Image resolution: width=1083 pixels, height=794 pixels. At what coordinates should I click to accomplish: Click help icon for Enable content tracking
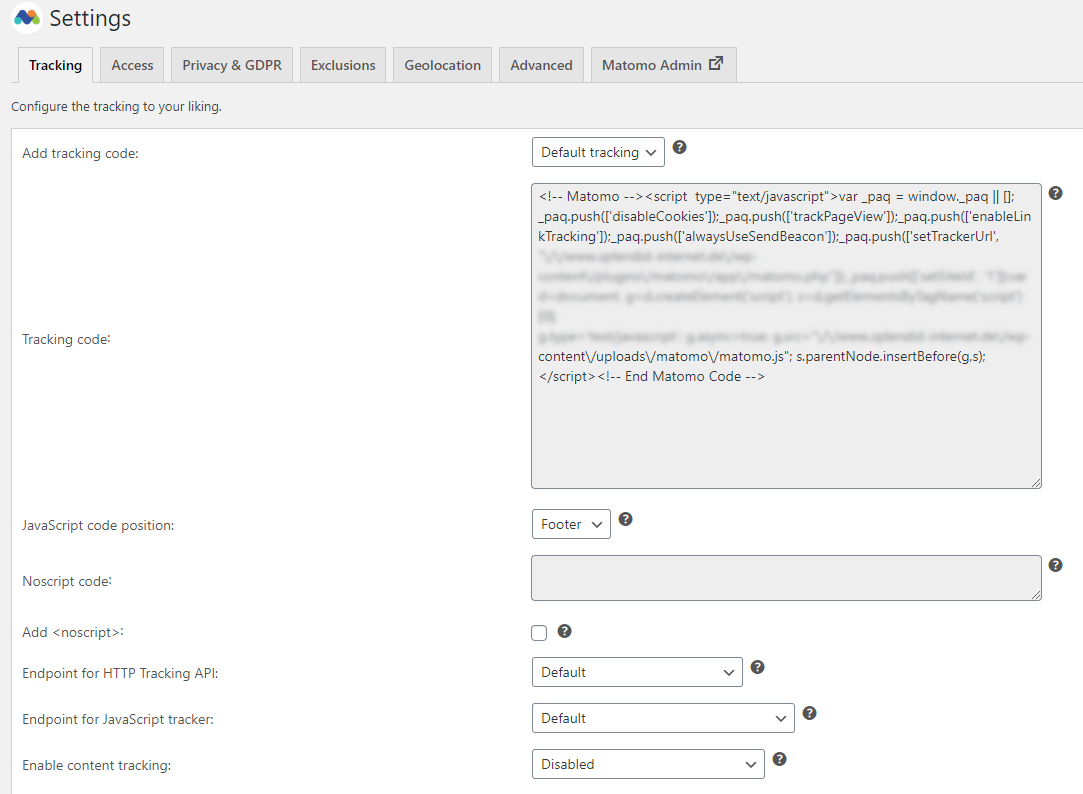780,759
